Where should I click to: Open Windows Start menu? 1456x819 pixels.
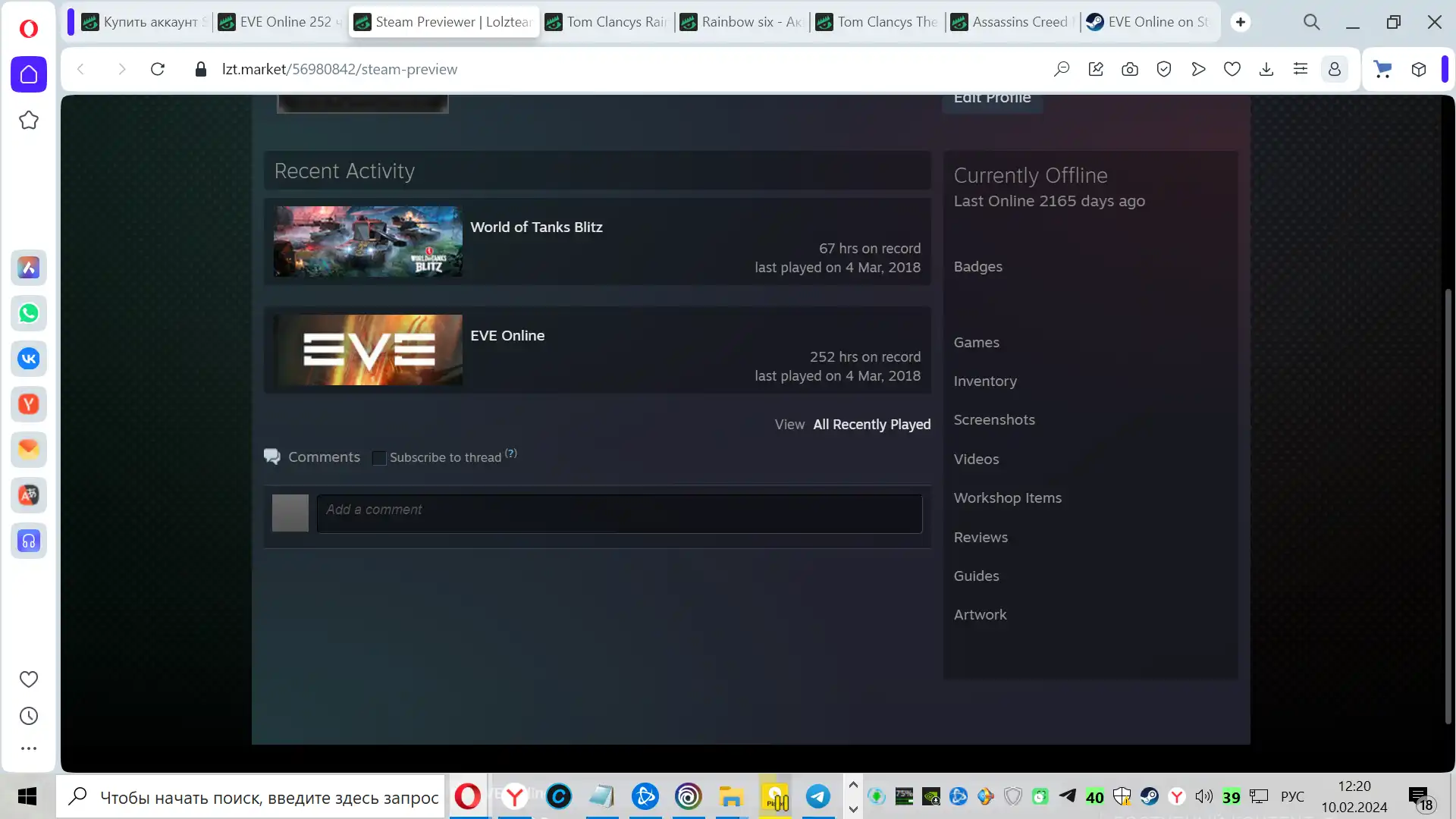point(27,796)
